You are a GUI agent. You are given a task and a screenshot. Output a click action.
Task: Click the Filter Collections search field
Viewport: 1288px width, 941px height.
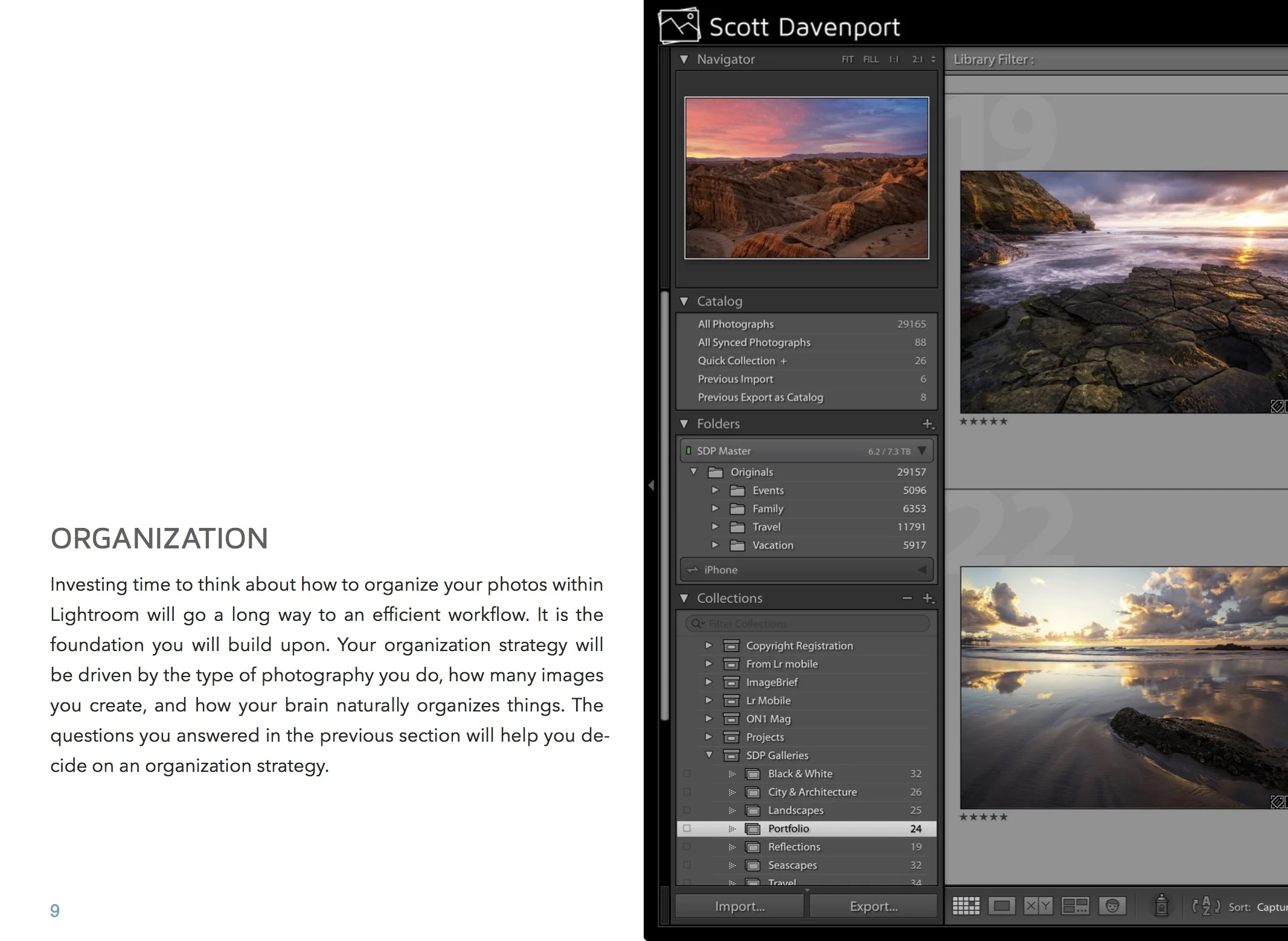tap(807, 623)
